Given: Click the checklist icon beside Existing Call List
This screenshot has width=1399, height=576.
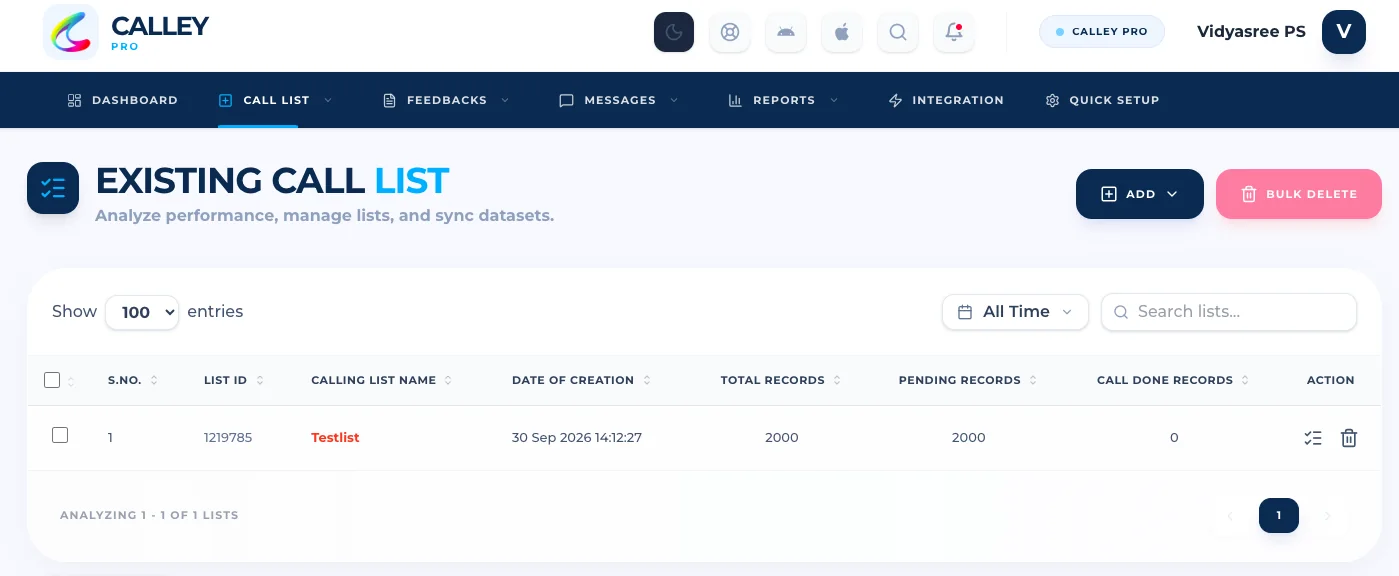Looking at the screenshot, I should [x=53, y=188].
